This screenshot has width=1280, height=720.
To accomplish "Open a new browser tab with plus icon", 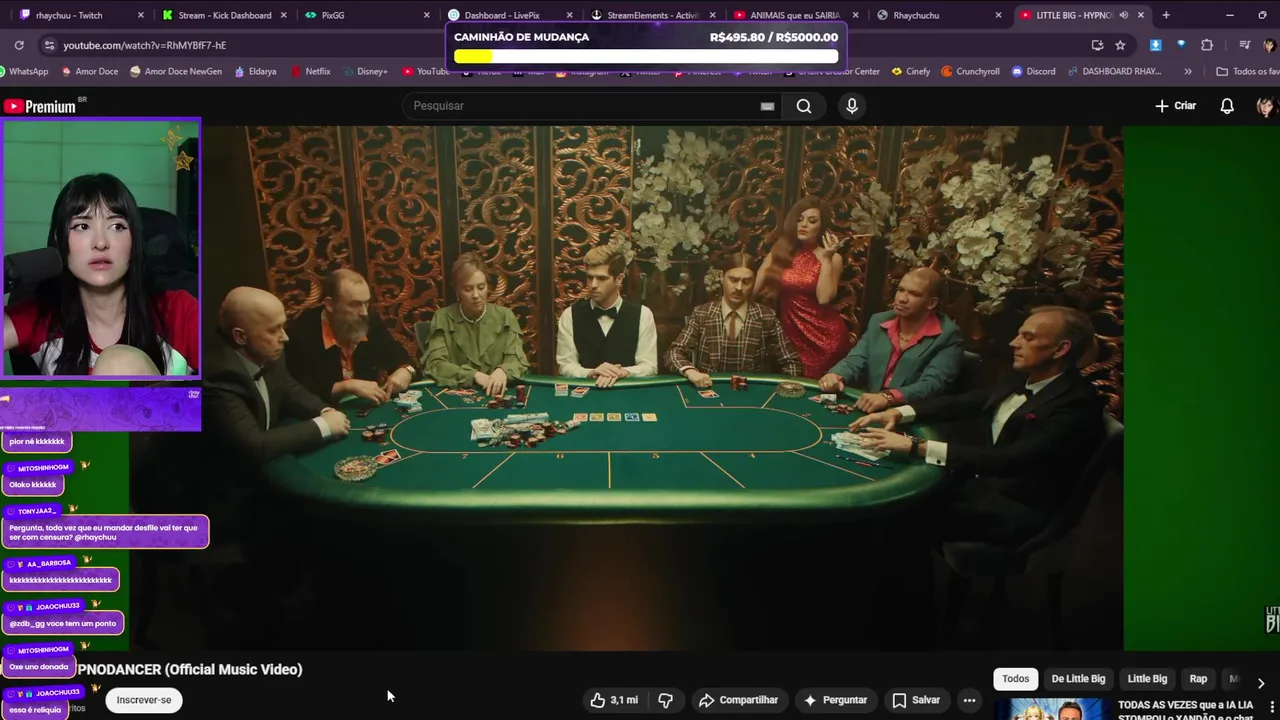I will [1166, 15].
